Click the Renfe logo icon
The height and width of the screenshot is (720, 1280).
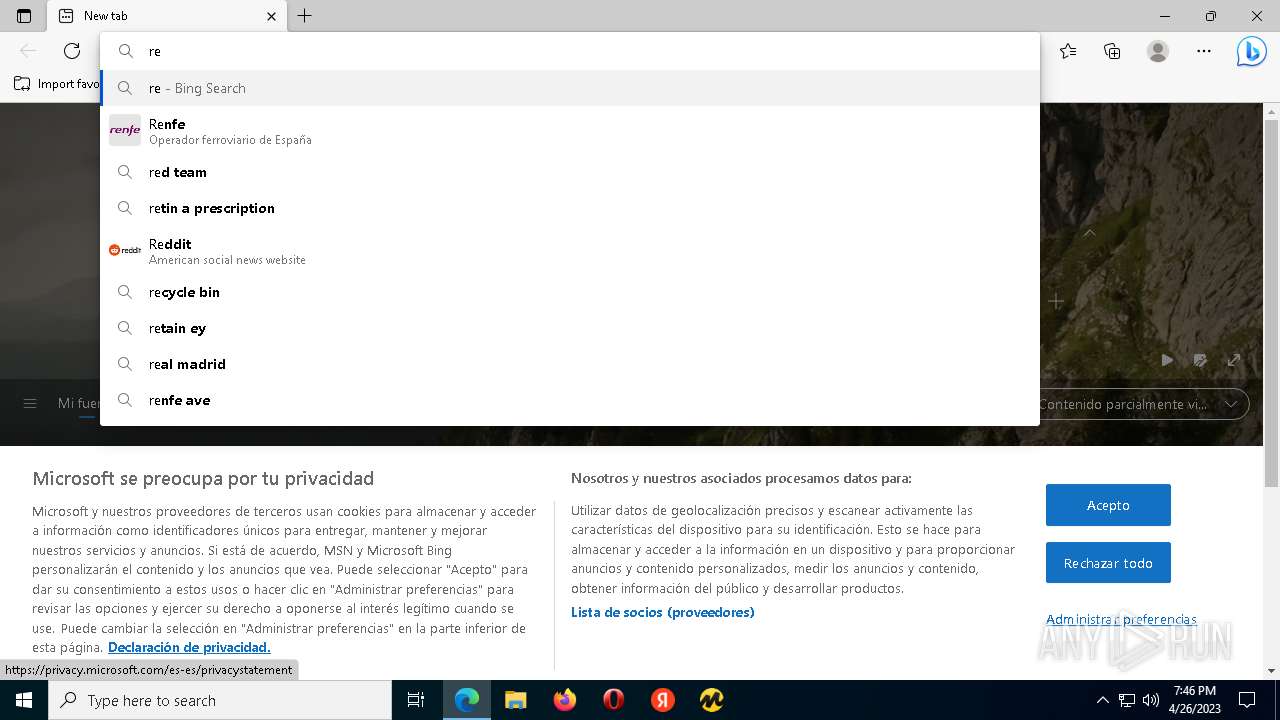(125, 130)
